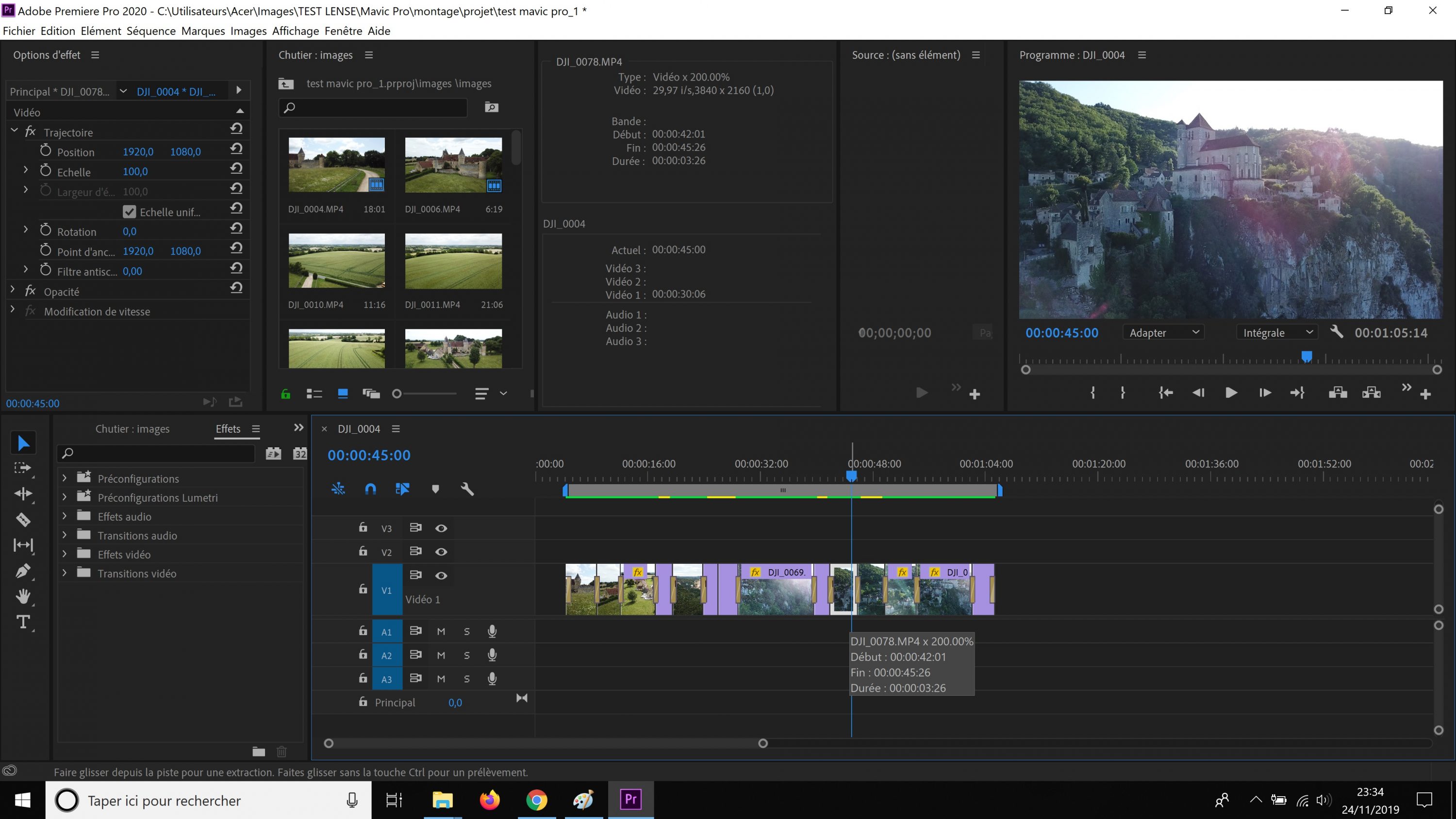Screen dimensions: 1456x819
Task: Select the Razor tool
Action: point(23,520)
